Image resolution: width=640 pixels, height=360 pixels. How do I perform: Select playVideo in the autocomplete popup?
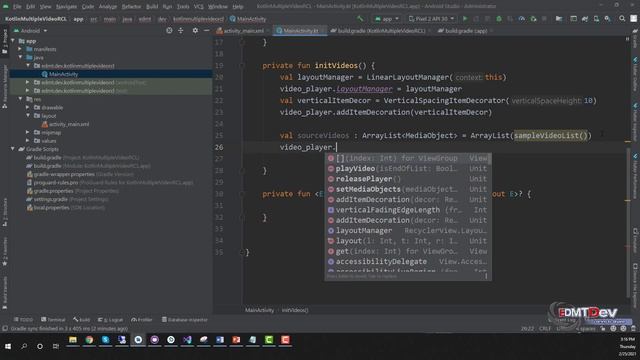pyautogui.click(x=408, y=169)
